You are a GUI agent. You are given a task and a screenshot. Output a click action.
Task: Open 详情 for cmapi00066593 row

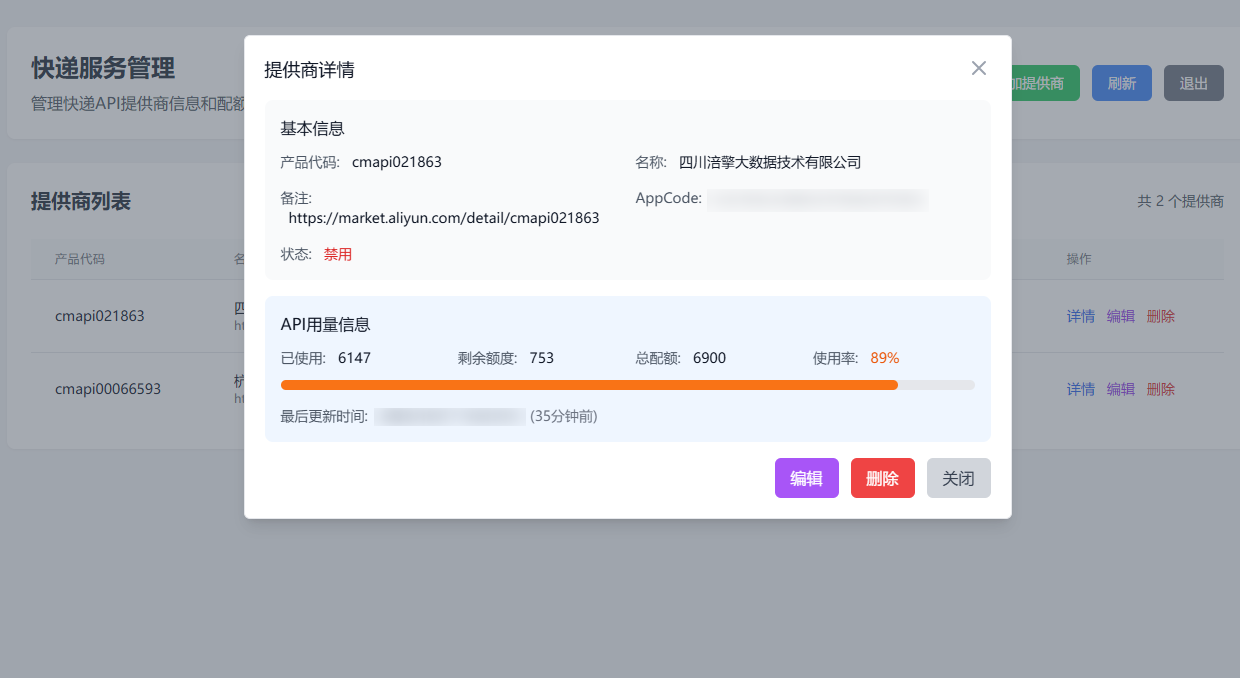click(1080, 389)
